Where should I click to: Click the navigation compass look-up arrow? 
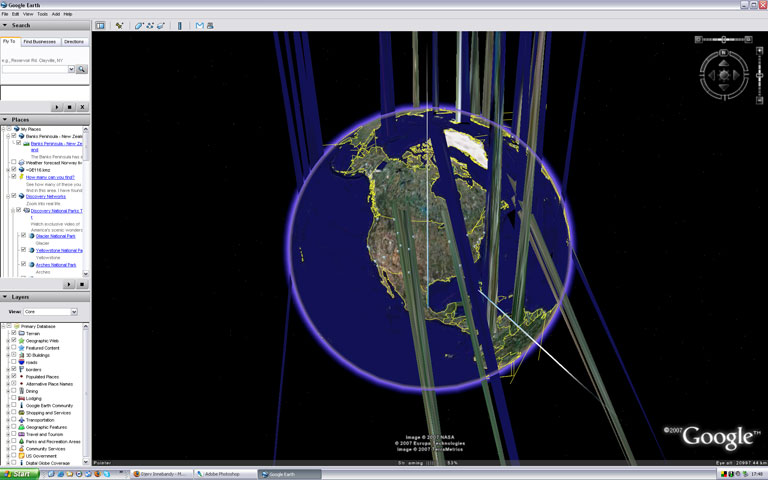click(724, 64)
